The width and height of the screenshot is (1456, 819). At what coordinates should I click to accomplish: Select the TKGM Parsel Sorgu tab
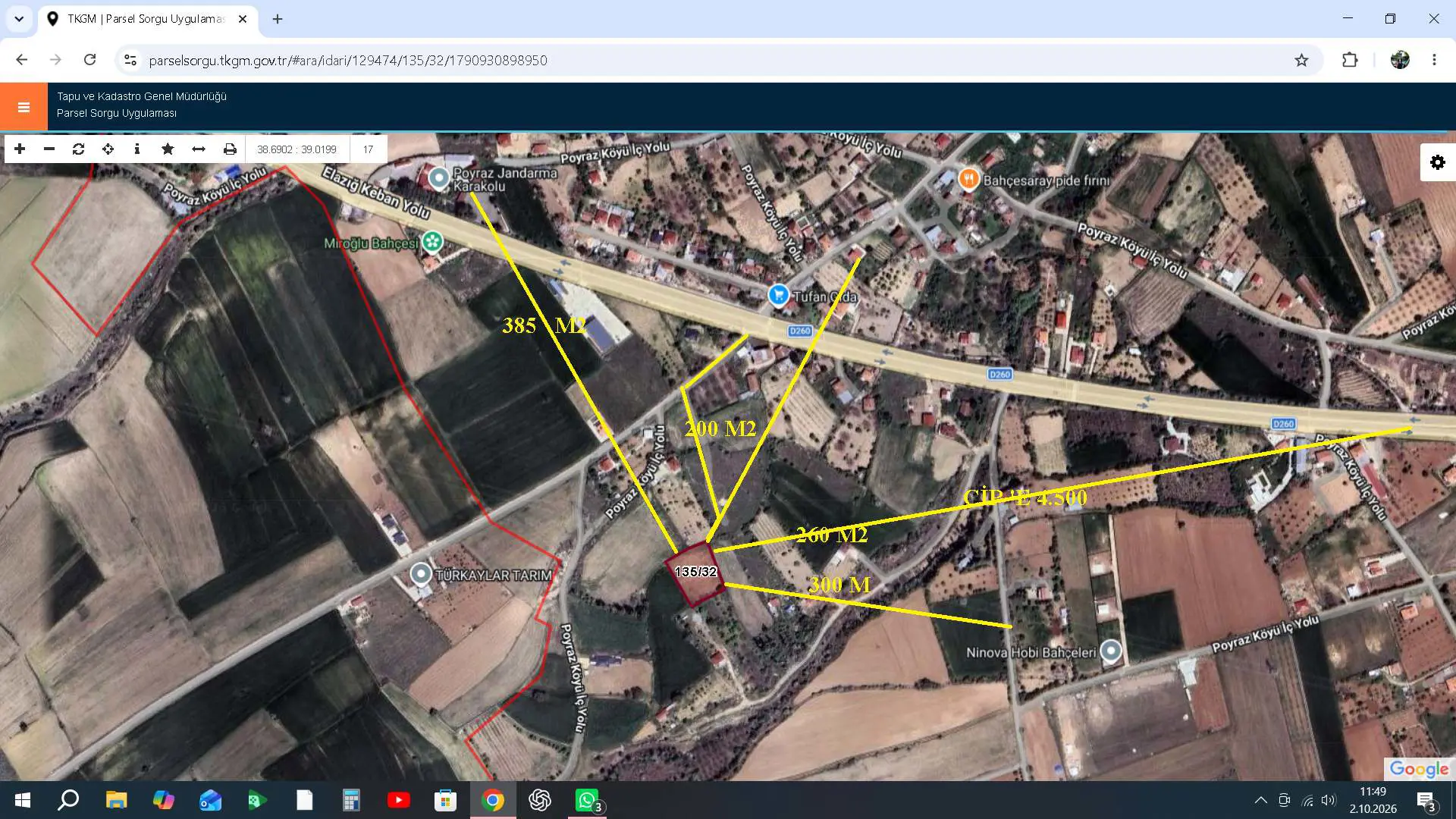click(148, 19)
